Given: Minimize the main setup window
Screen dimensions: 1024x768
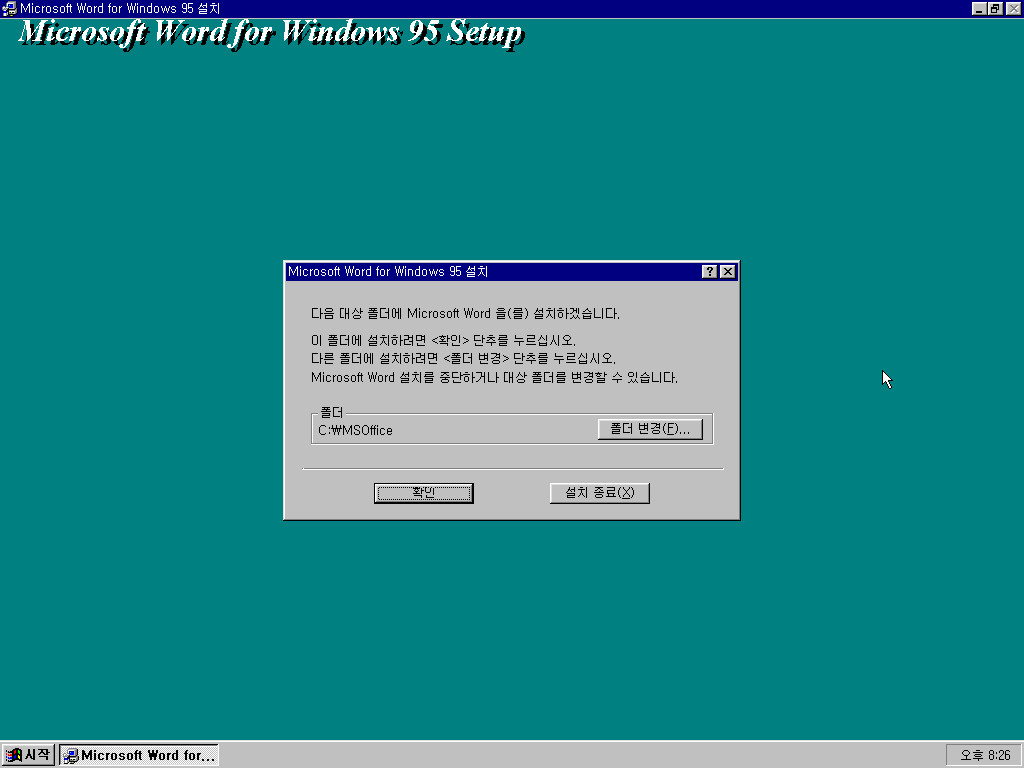Looking at the screenshot, I should 978,8.
